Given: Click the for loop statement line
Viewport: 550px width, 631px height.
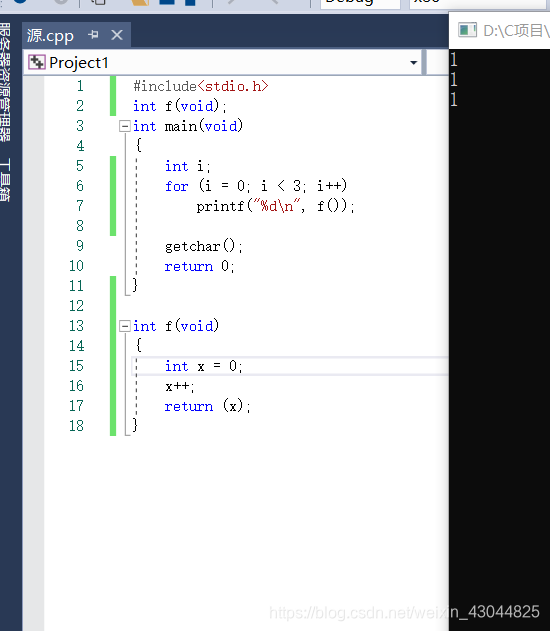Looking at the screenshot, I should coord(256,186).
